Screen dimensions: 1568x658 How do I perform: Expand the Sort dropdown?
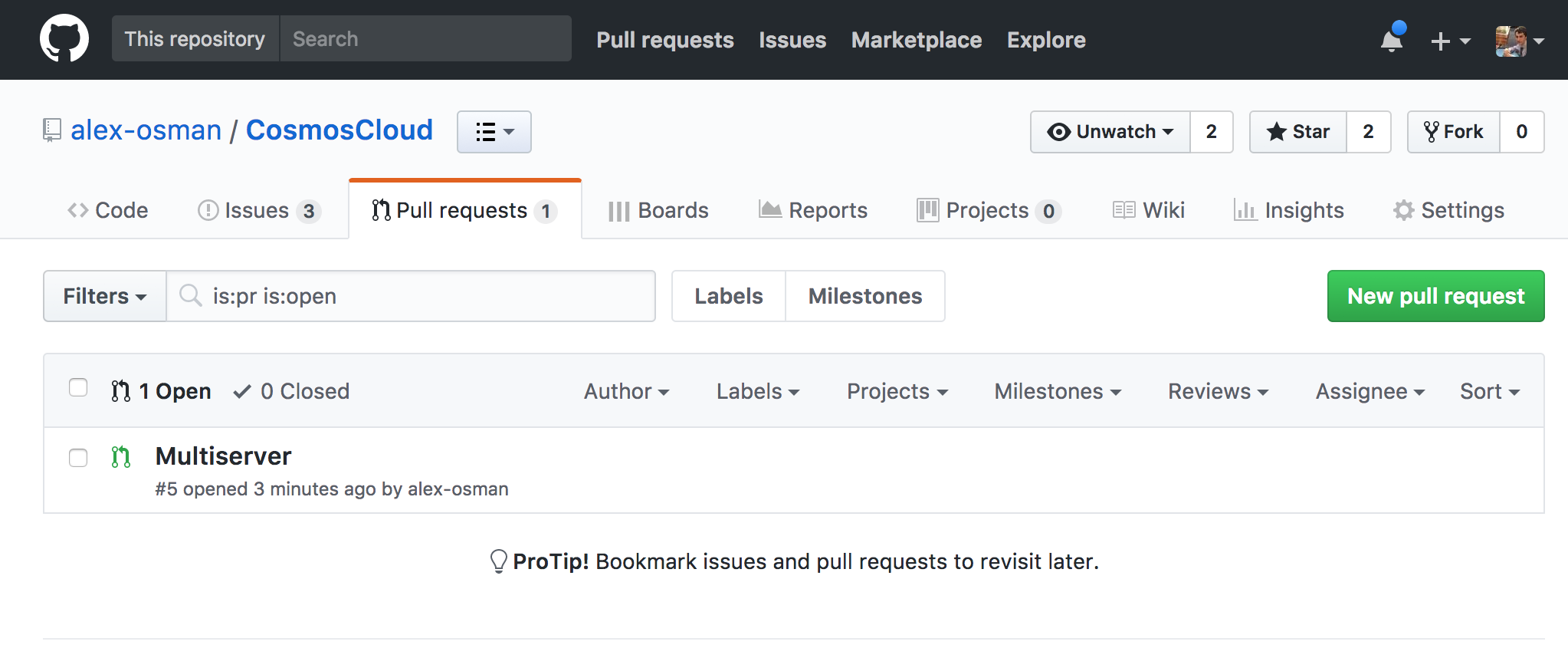pos(1489,391)
